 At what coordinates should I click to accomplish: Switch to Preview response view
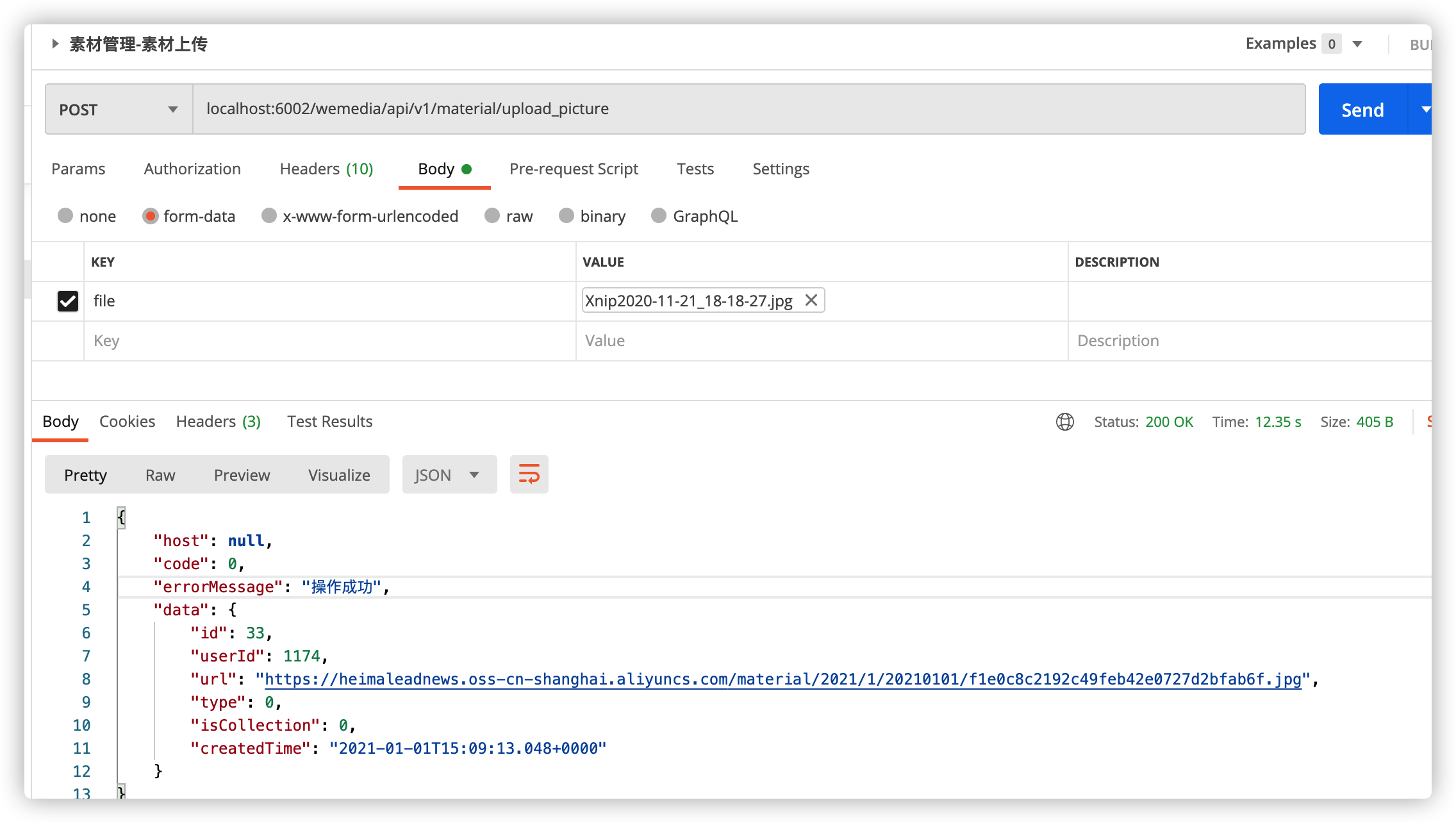pos(240,475)
